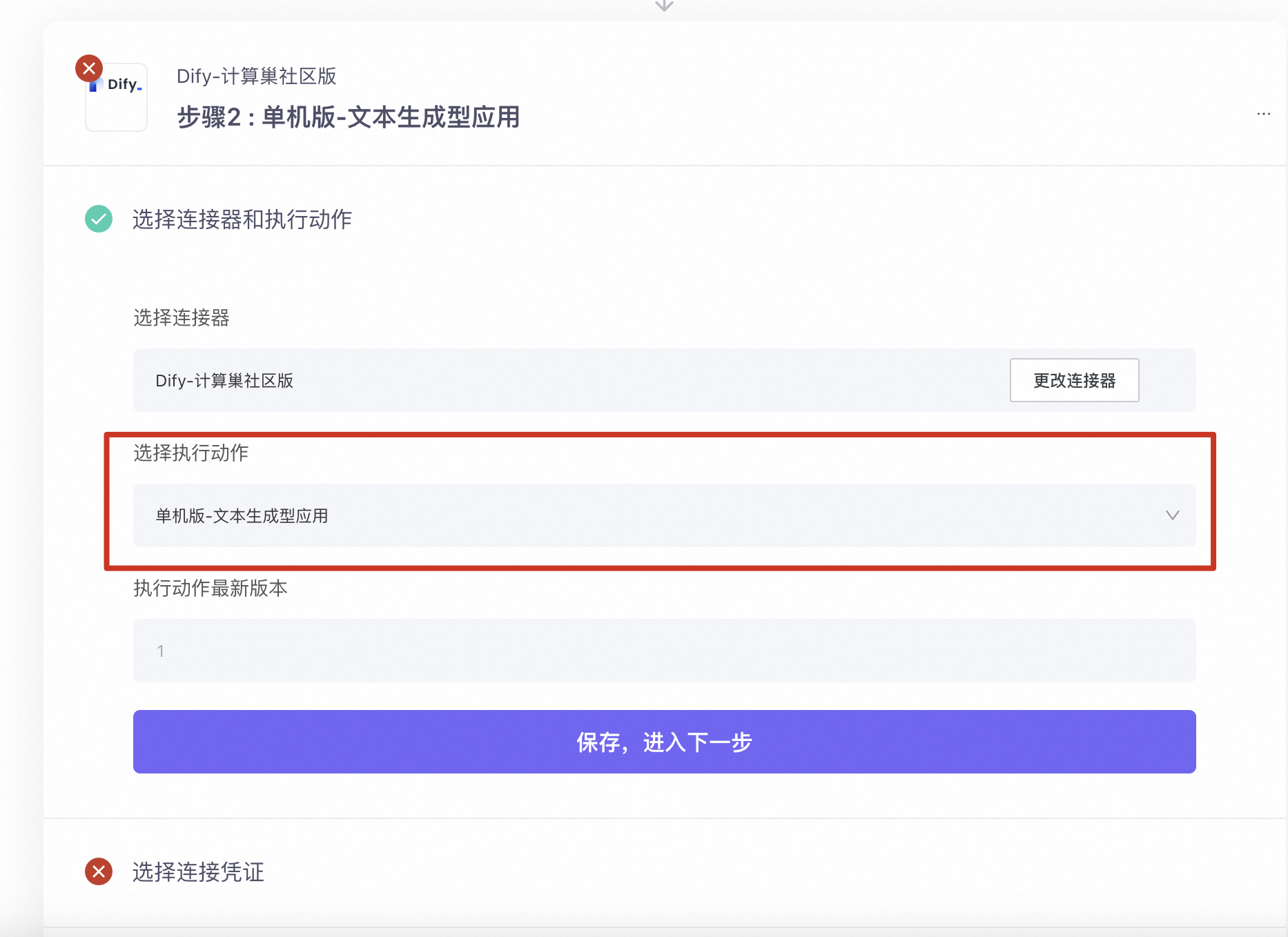Click the Dify-计算巢社区版 label above step title

coord(256,77)
